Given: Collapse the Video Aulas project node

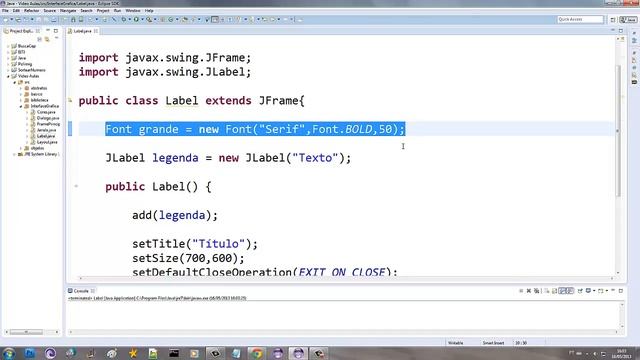Looking at the screenshot, I should pyautogui.click(x=8, y=76).
